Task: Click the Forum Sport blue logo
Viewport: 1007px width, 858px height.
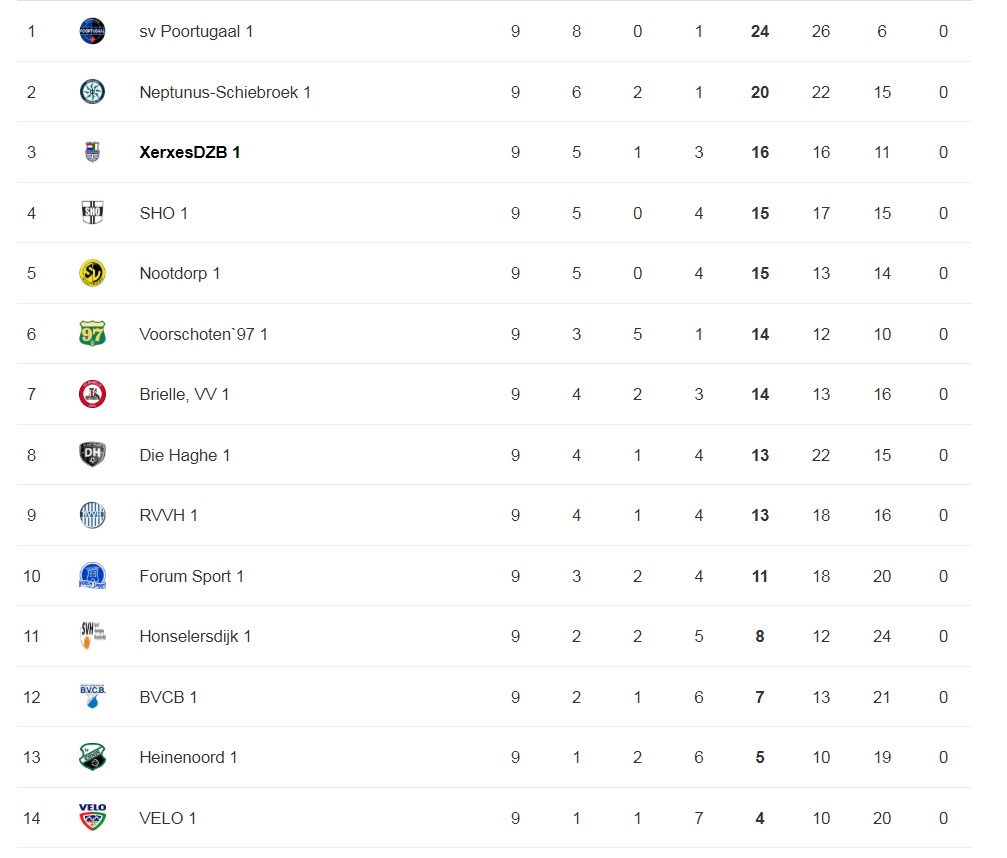Action: [x=92, y=576]
